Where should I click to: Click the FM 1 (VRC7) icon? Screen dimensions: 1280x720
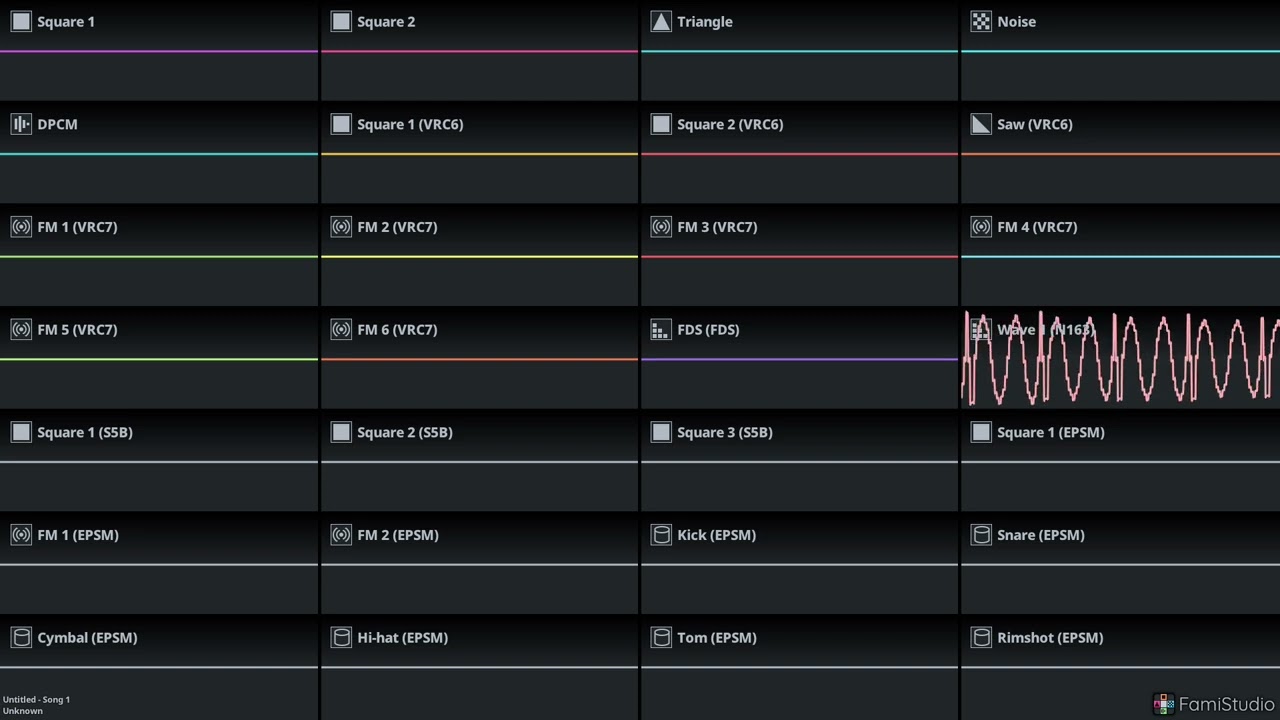click(21, 227)
